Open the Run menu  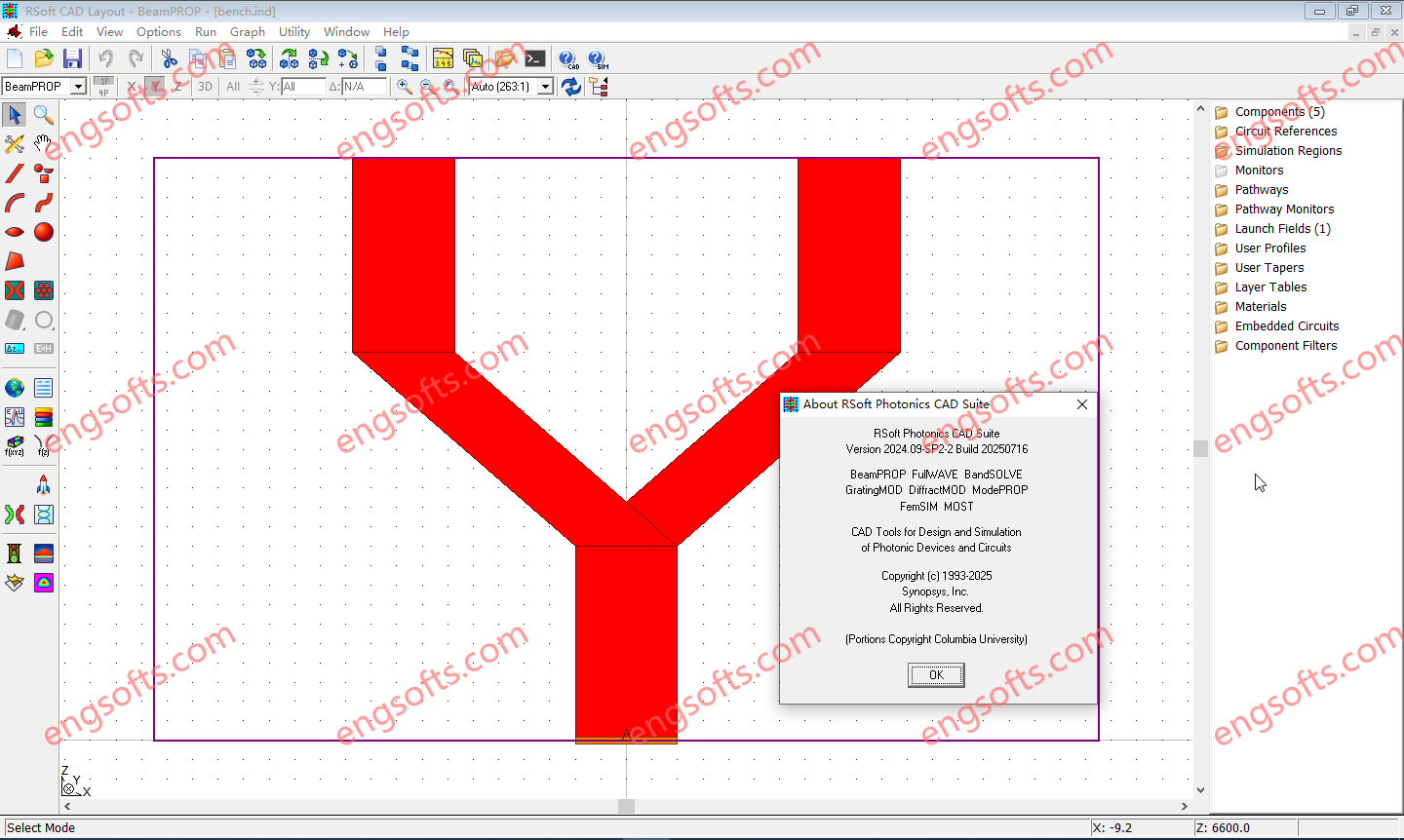click(206, 32)
